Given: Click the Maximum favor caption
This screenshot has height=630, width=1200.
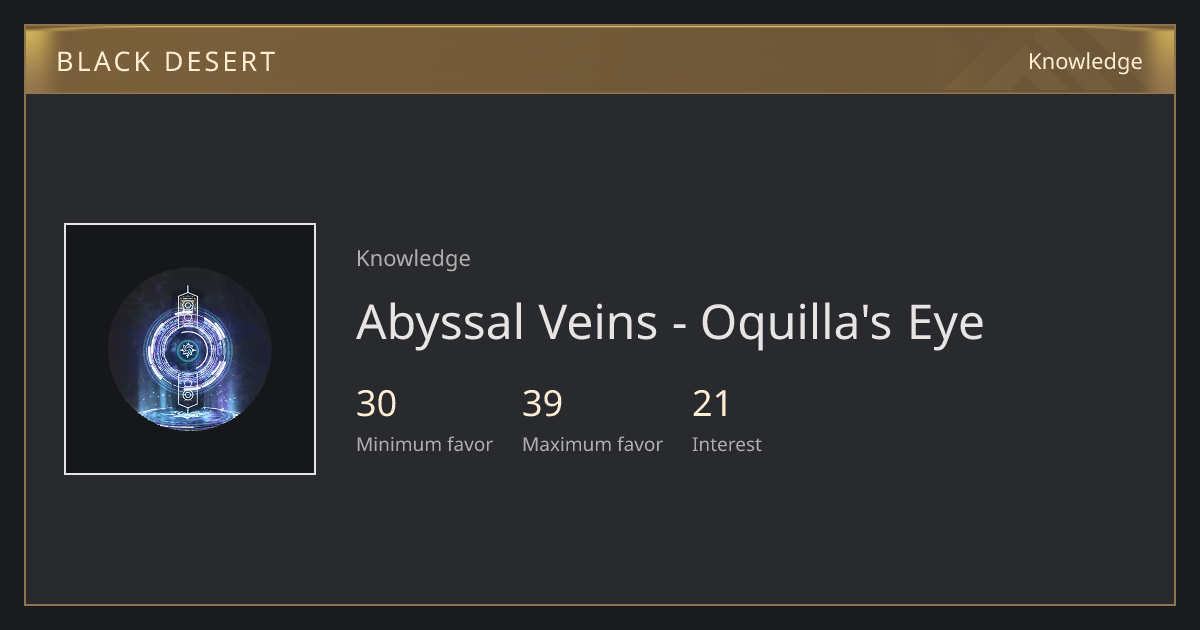Looking at the screenshot, I should 592,444.
